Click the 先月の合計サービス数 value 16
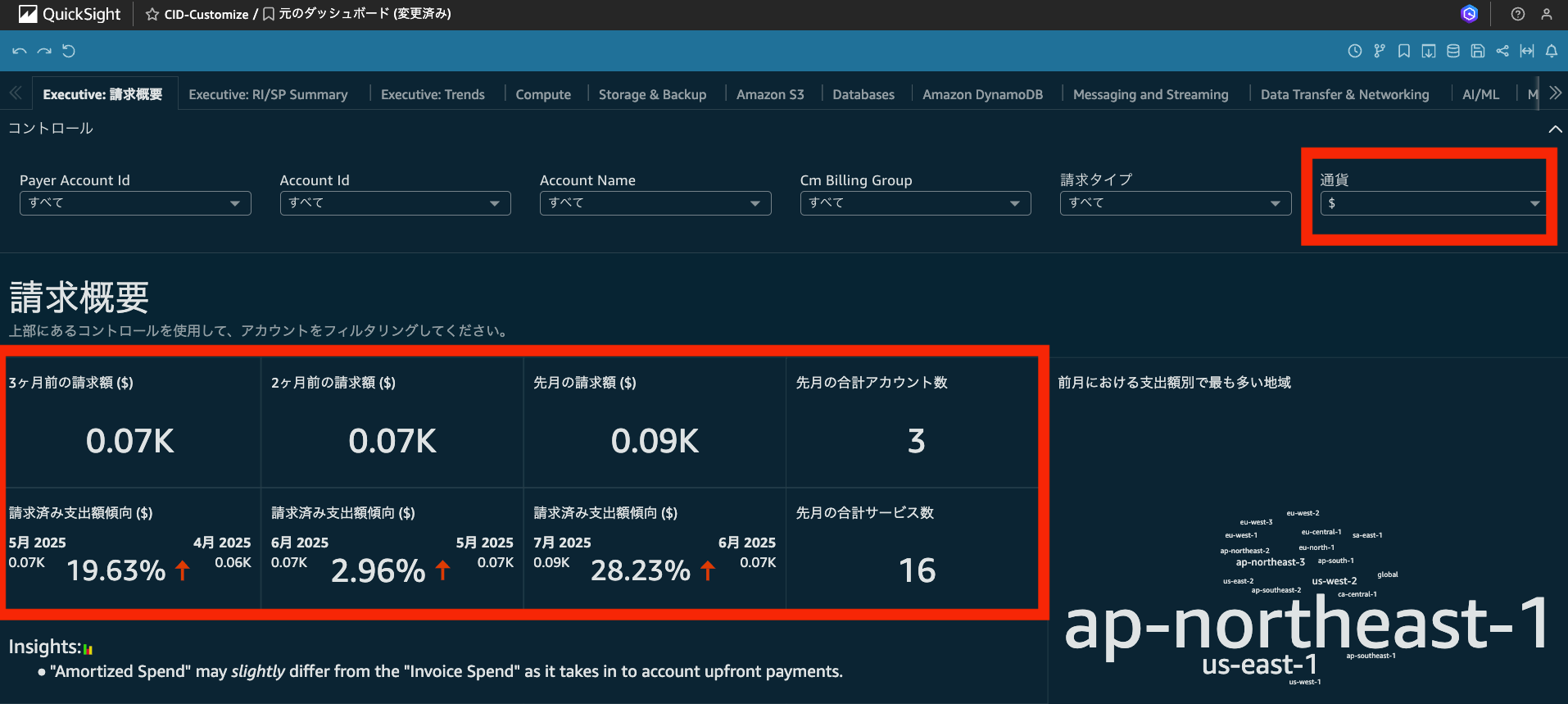Viewport: 1568px width, 704px height. tap(917, 570)
